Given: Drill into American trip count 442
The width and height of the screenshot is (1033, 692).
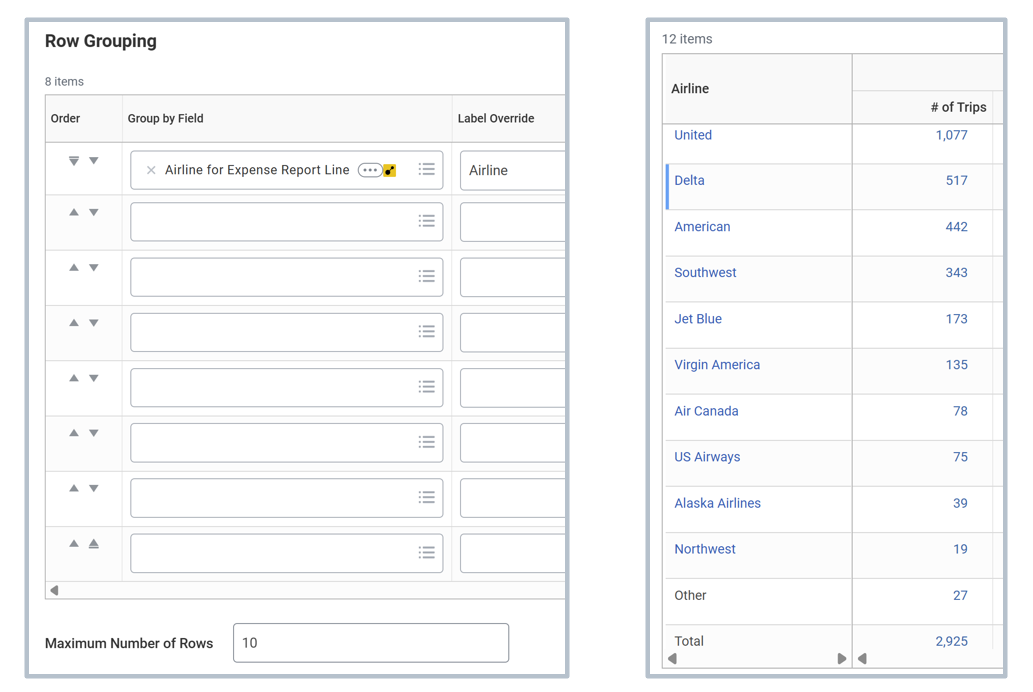Looking at the screenshot, I should pyautogui.click(x=957, y=227).
